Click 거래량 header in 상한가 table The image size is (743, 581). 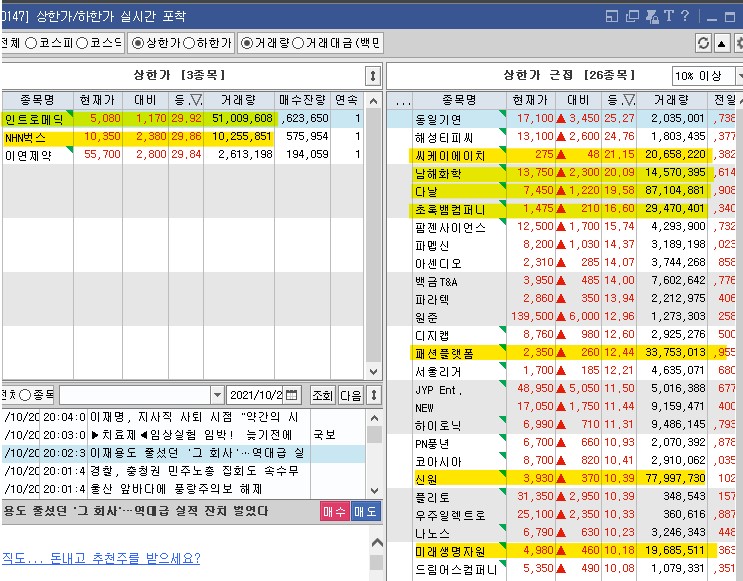click(x=239, y=100)
